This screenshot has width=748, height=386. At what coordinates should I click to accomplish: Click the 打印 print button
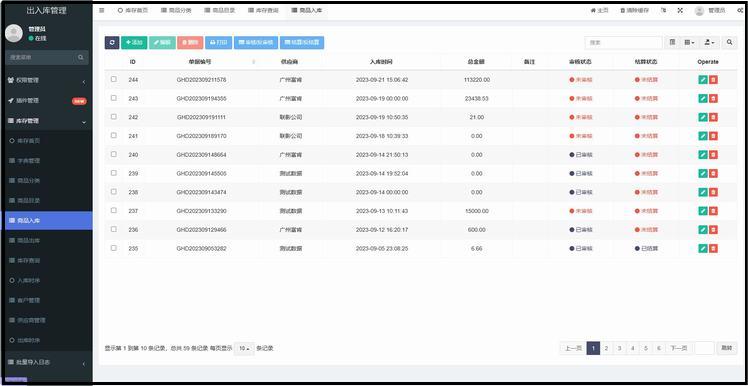[x=218, y=42]
